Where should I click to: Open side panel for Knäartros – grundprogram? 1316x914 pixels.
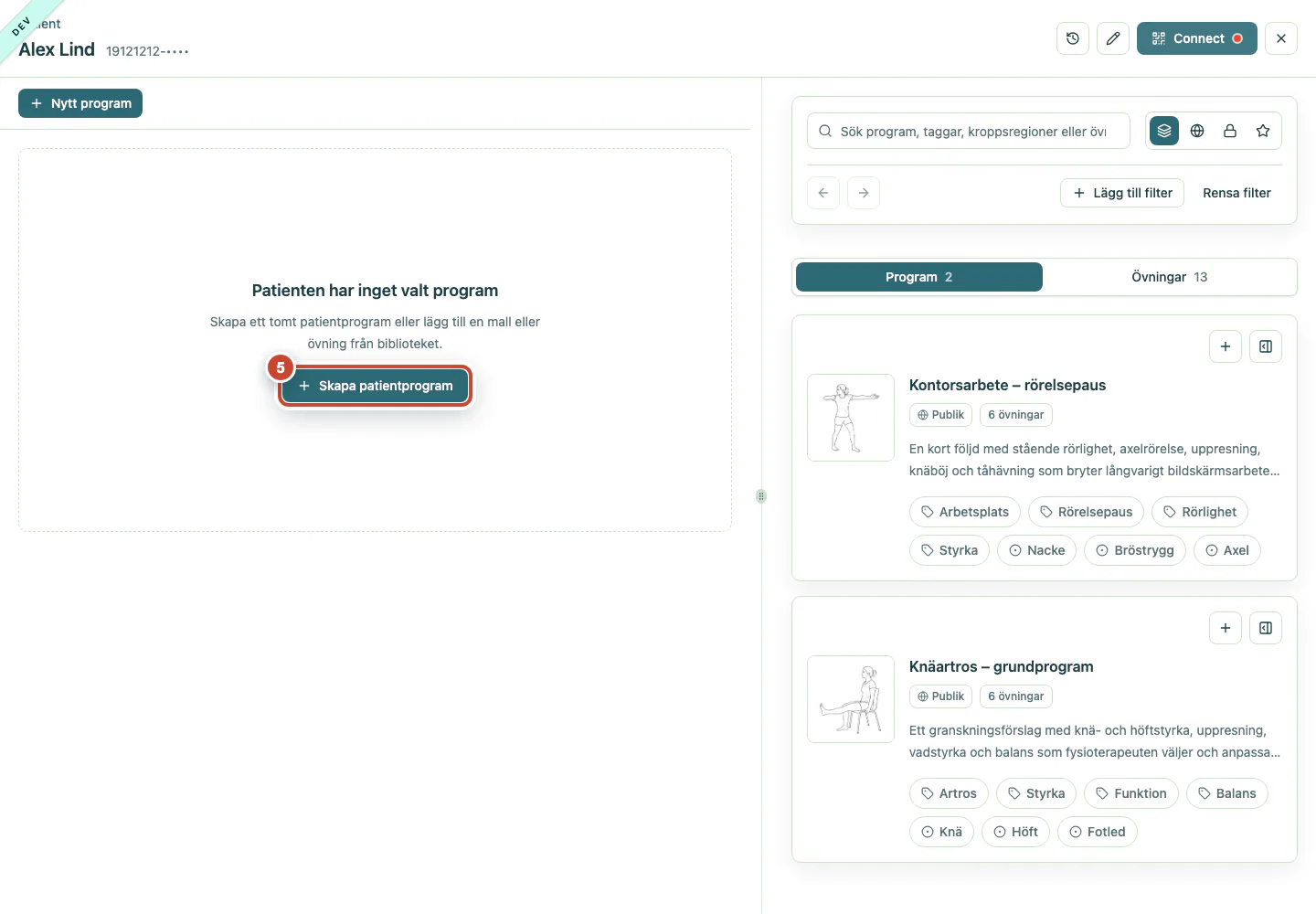(1266, 628)
